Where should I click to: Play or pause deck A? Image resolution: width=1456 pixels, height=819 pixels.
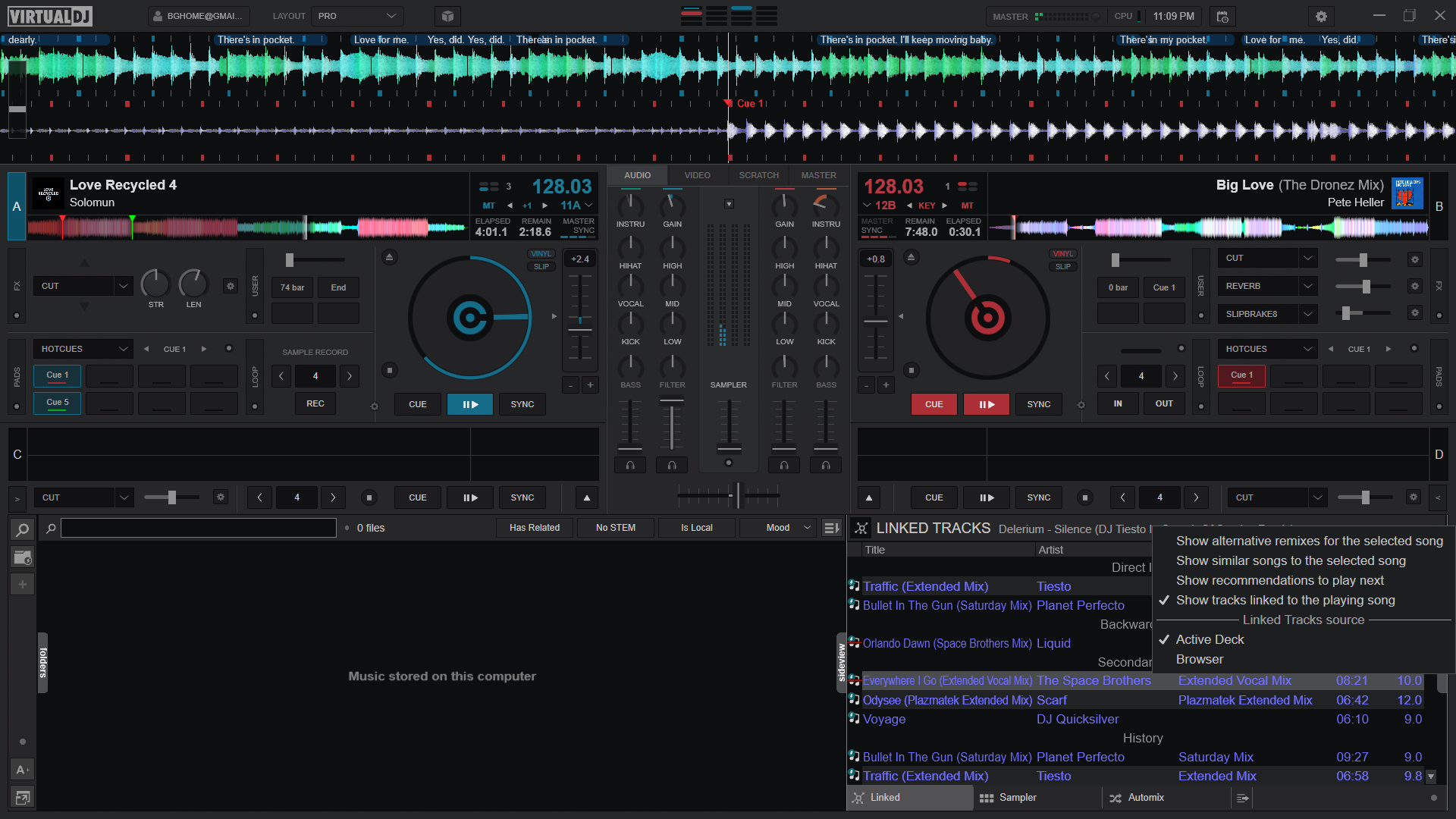click(470, 404)
